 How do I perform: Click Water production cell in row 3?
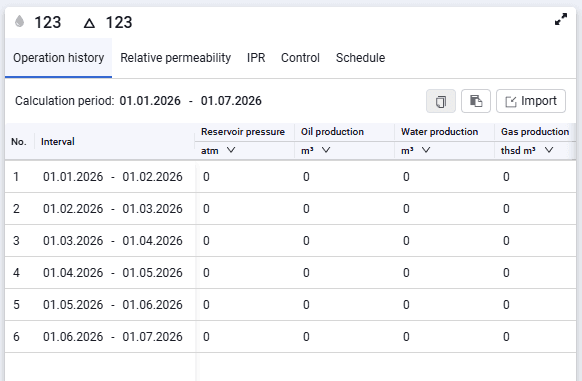[x=445, y=241]
